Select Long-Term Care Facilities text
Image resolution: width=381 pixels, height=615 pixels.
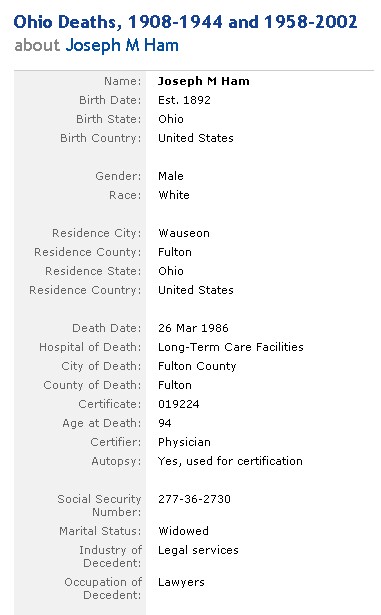click(x=231, y=347)
